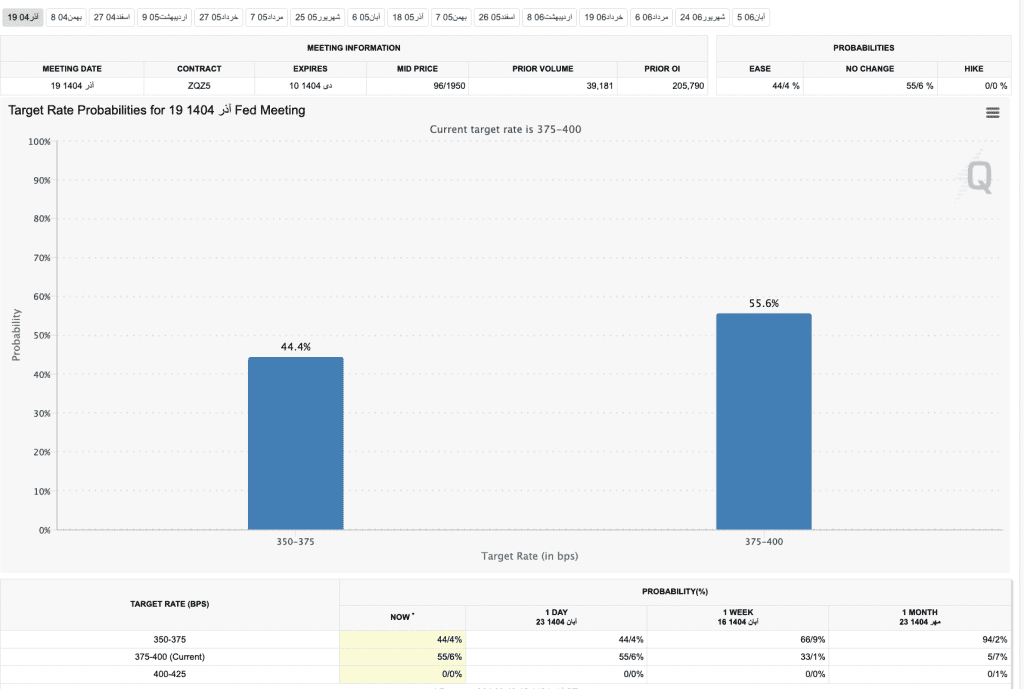This screenshot has width=1024, height=689.
Task: Open the 24 شهریور 06 meeting tab
Action: (703, 17)
